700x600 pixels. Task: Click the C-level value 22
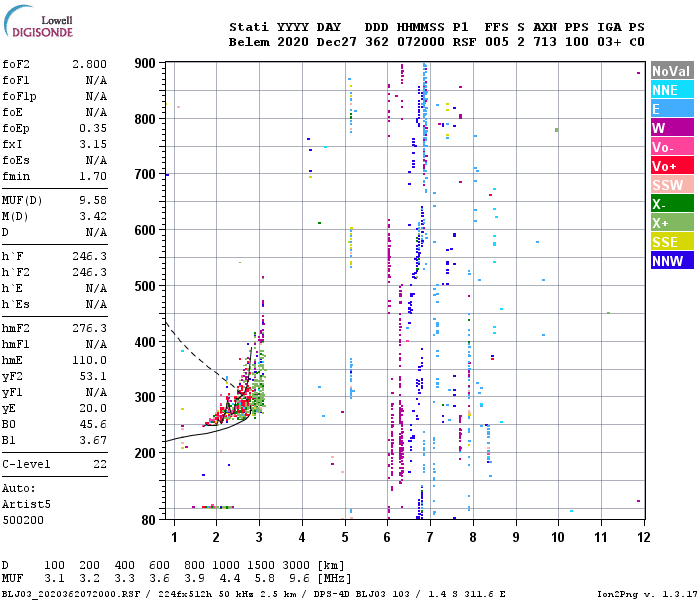tap(100, 464)
